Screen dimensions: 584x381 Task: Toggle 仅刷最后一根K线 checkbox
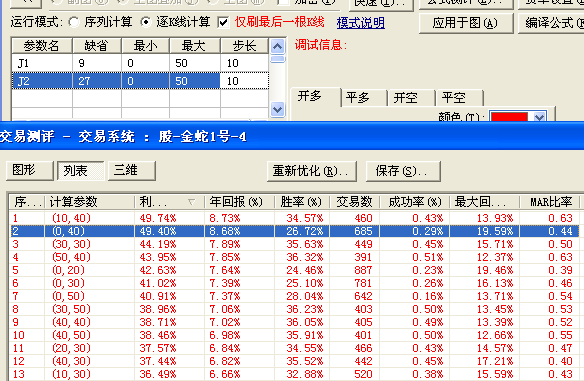point(223,23)
